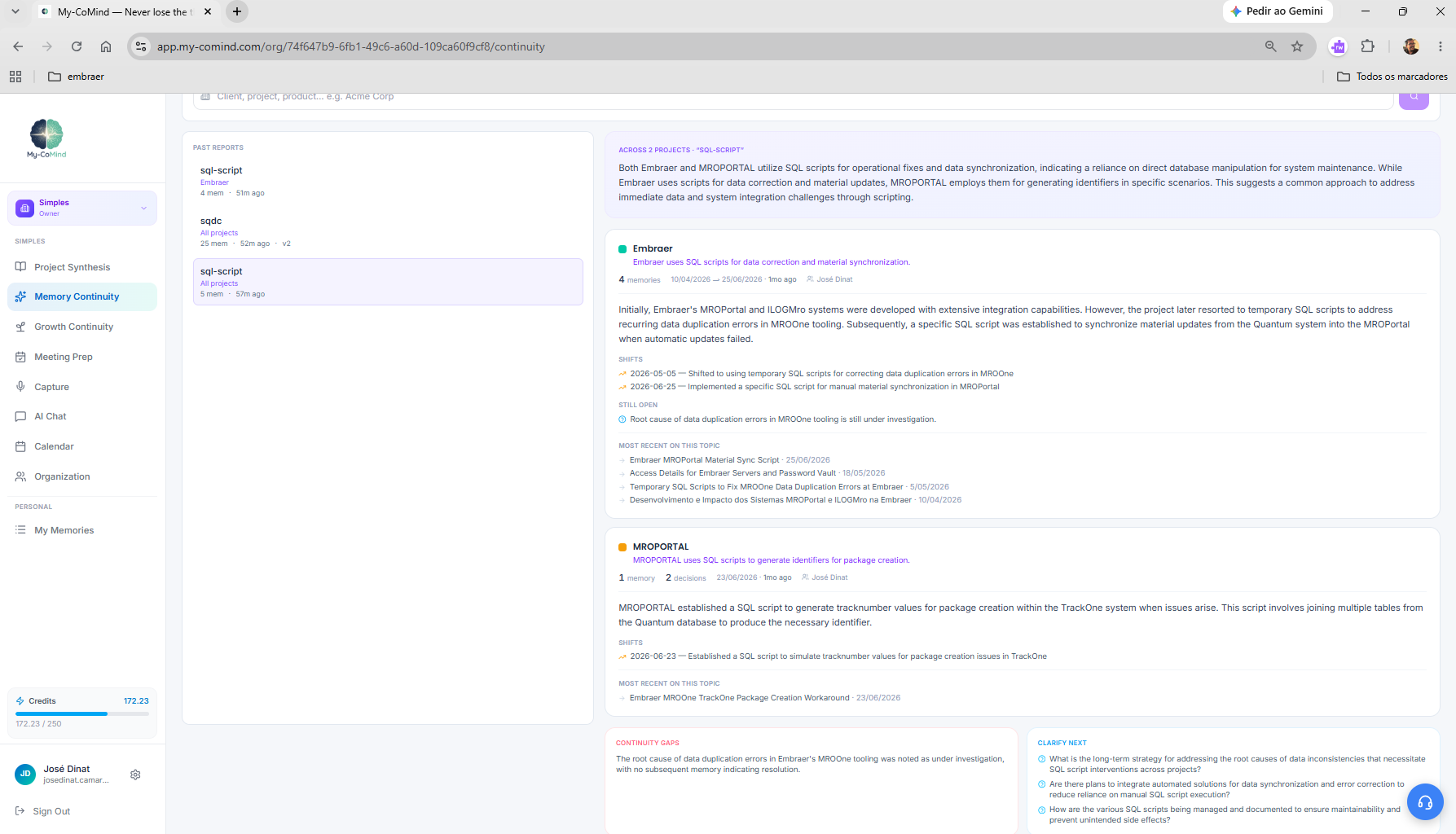Click Pedir ao Gemini button
This screenshot has height=834, width=1456.
(x=1277, y=11)
